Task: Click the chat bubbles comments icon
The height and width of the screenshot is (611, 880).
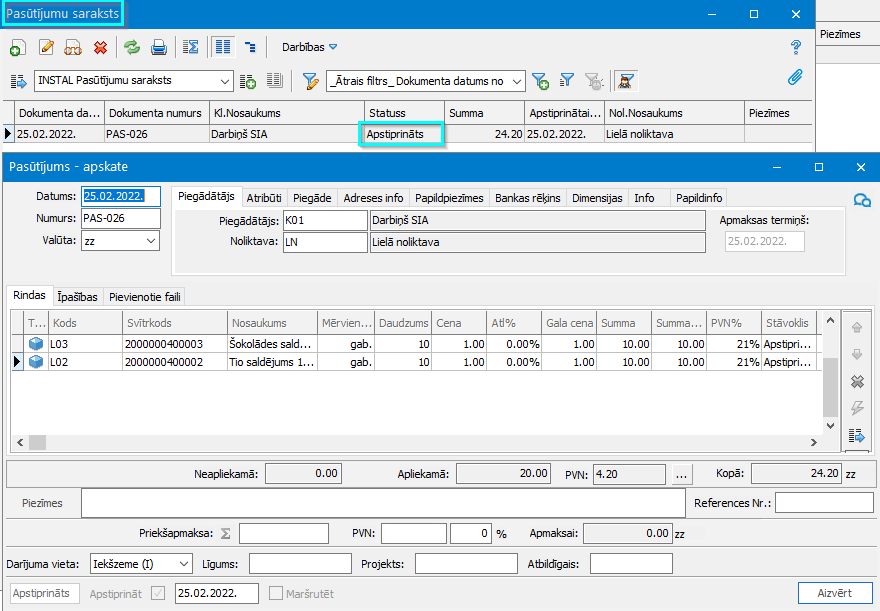Action: pyautogui.click(x=862, y=200)
